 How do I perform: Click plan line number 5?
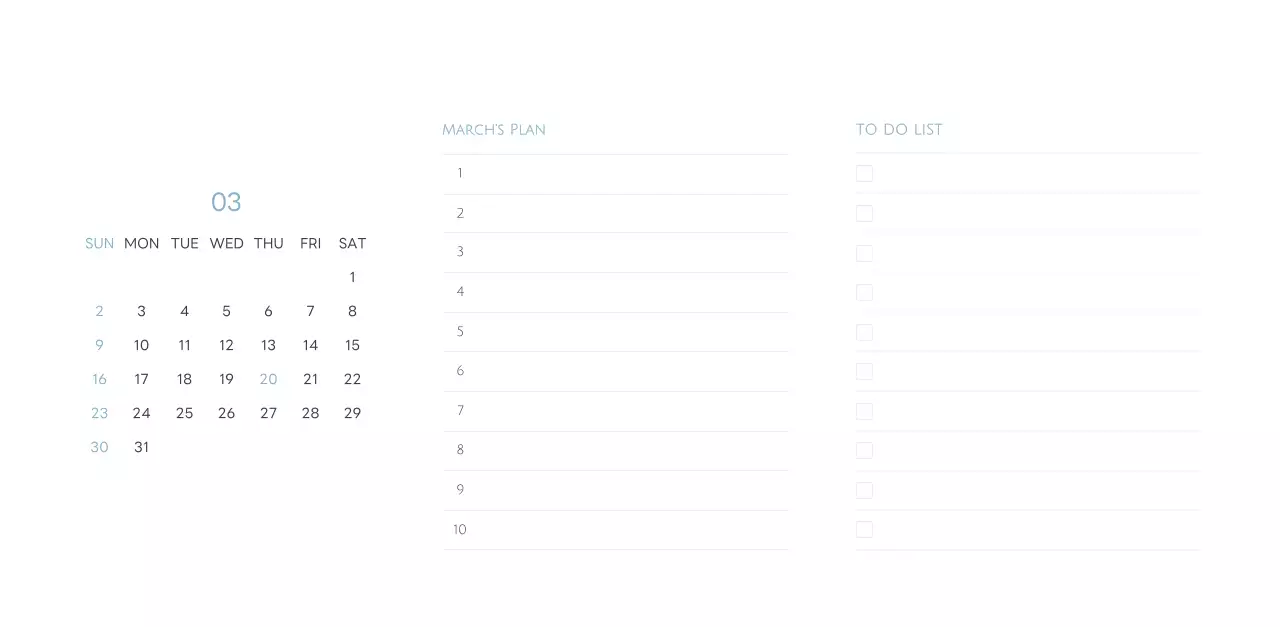615,332
